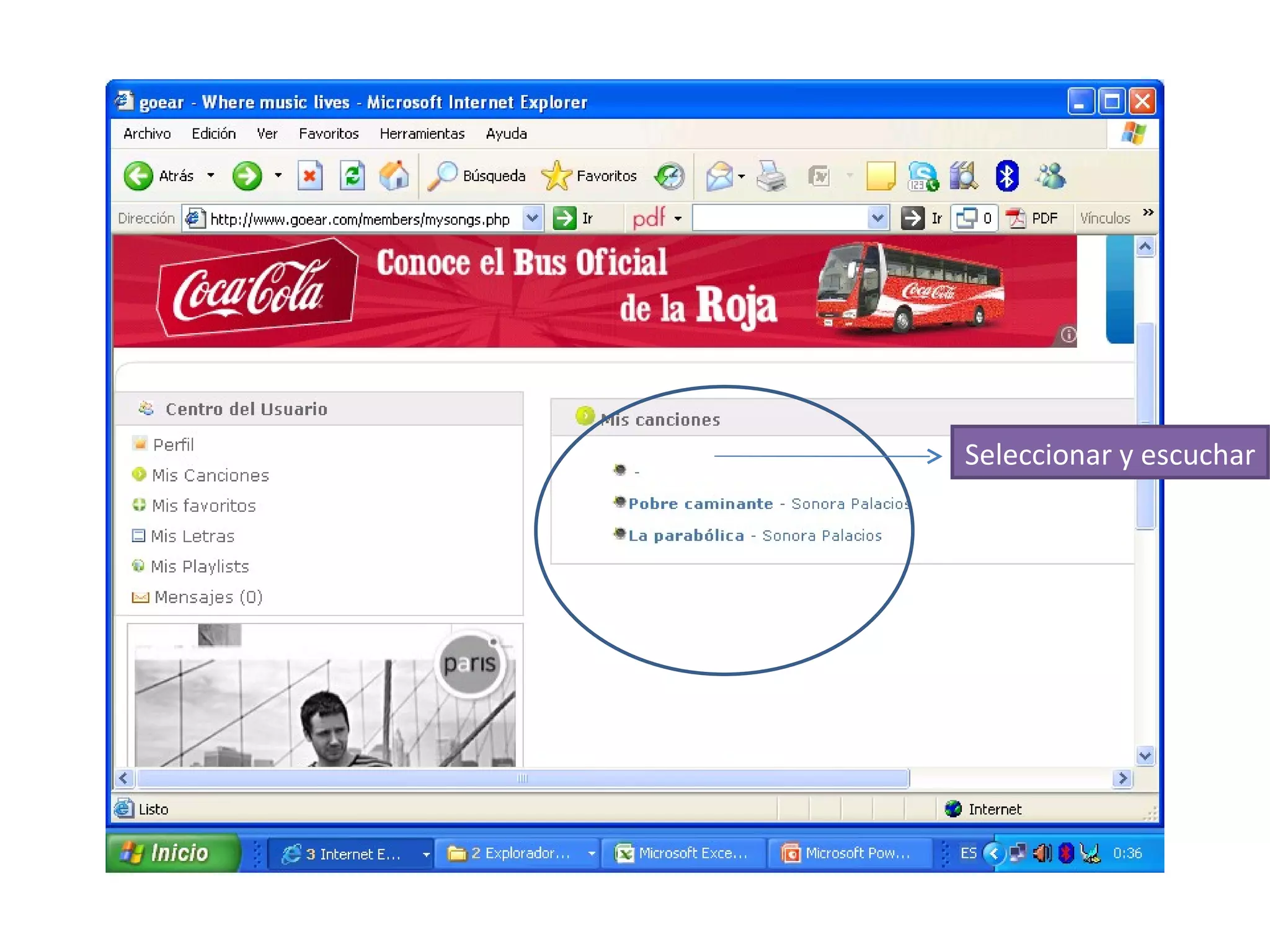
Task: Open Mis Letras link
Action: tap(192, 536)
